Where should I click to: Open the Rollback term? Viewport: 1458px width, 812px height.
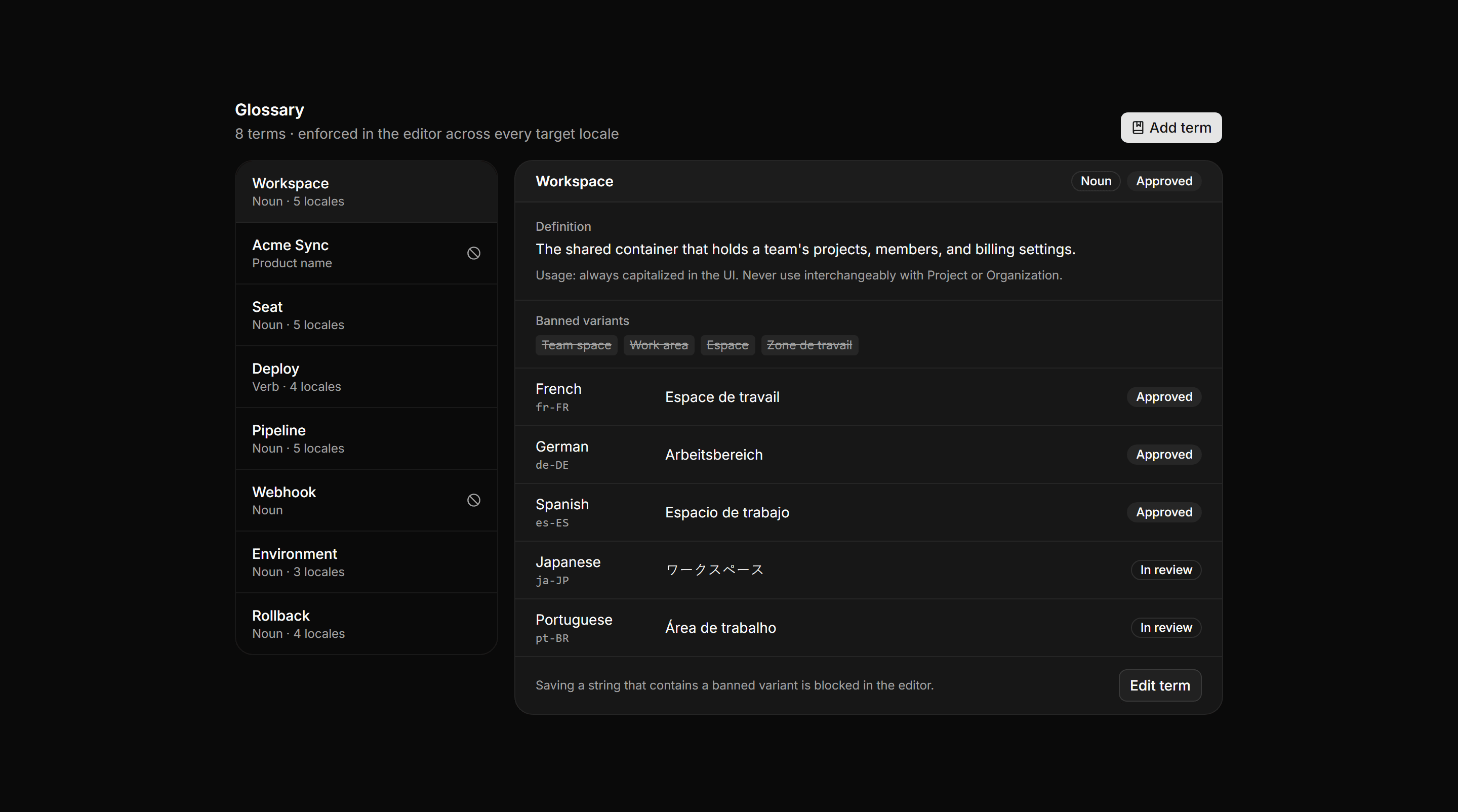[366, 624]
